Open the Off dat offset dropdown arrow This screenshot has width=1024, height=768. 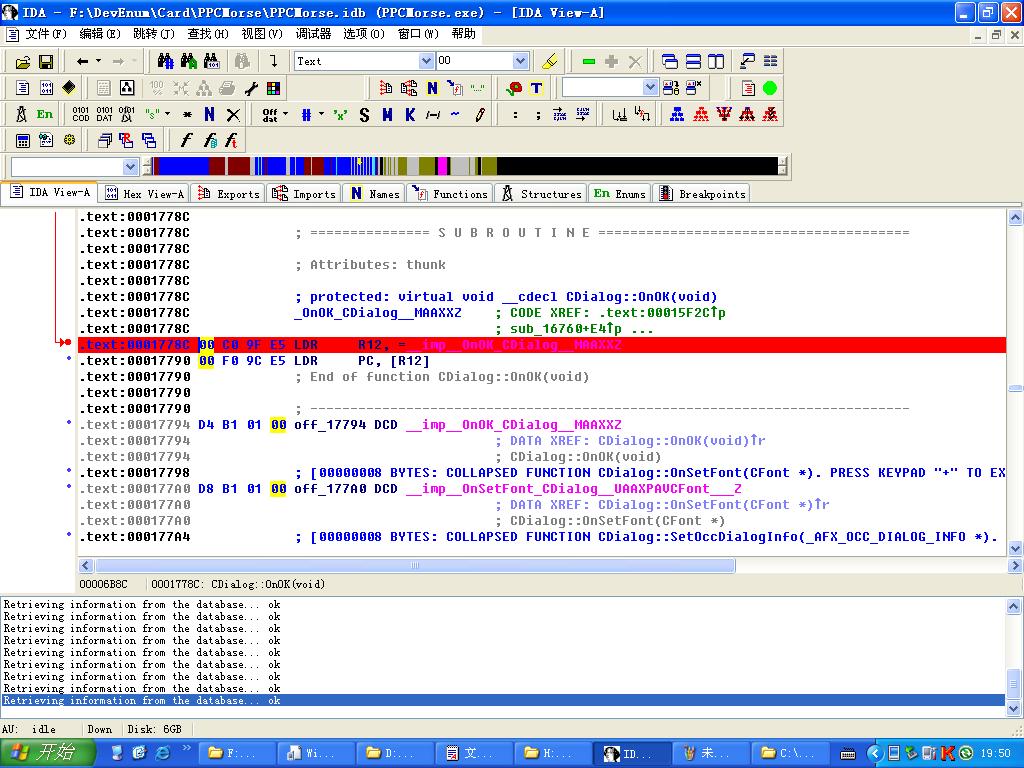[x=285, y=114]
